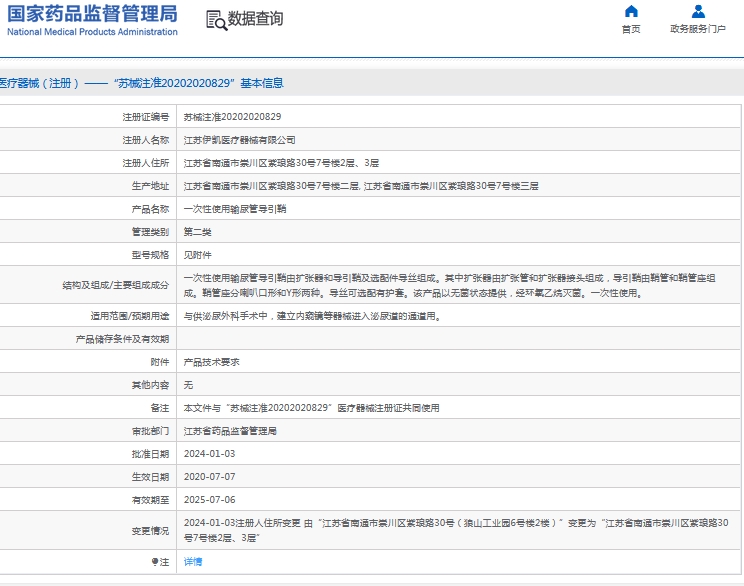Click the 备注 label
Image resolution: width=744 pixels, height=586 pixels.
[x=160, y=408]
